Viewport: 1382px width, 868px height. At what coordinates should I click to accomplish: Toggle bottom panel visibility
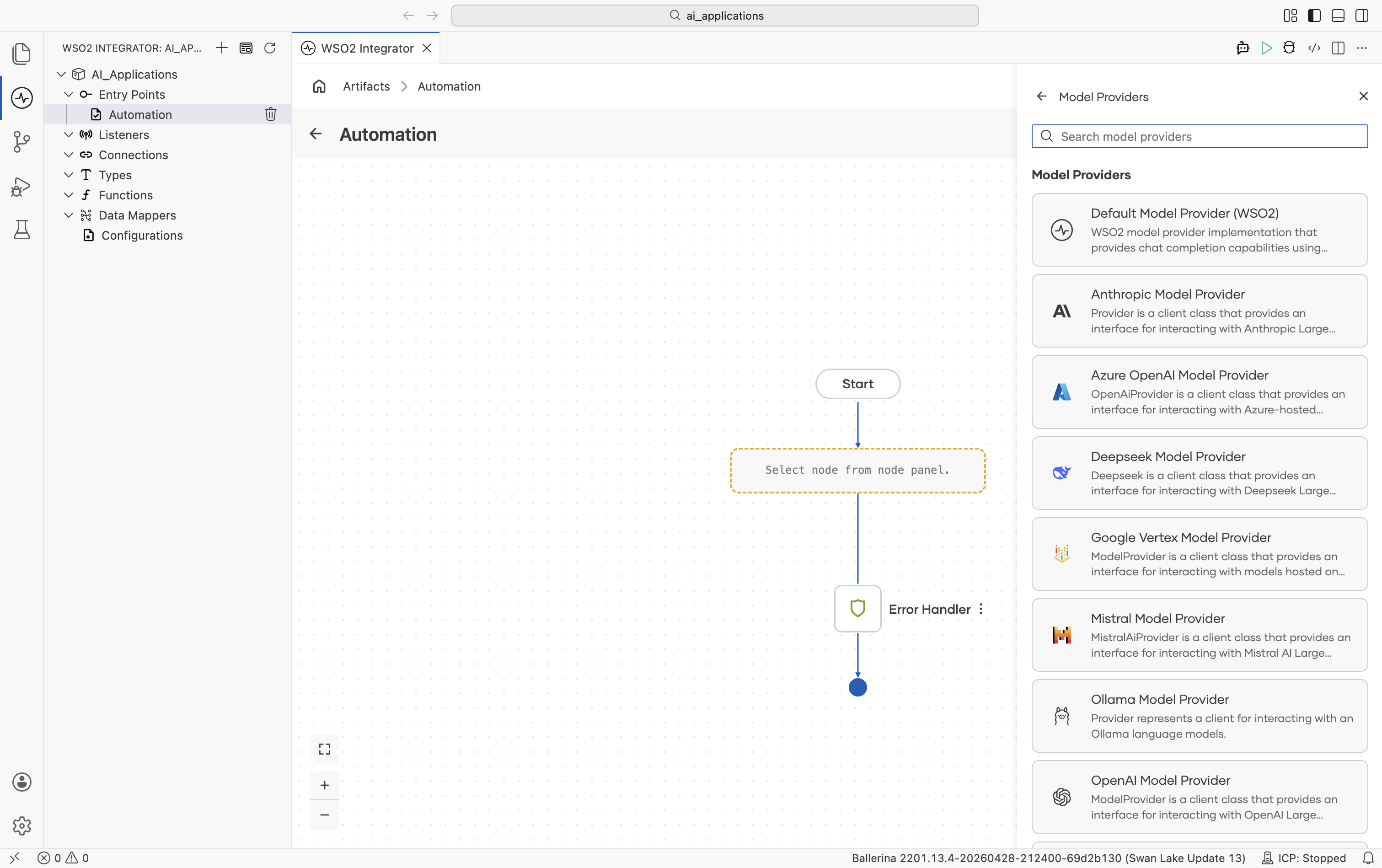[1338, 16]
